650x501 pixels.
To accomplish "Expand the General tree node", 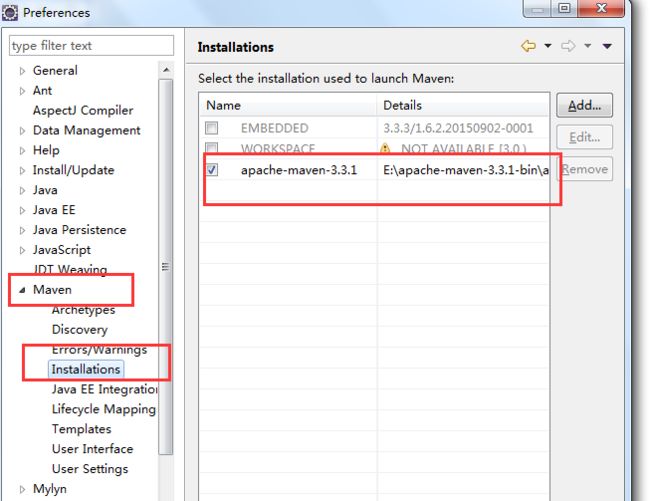I will click(22, 71).
